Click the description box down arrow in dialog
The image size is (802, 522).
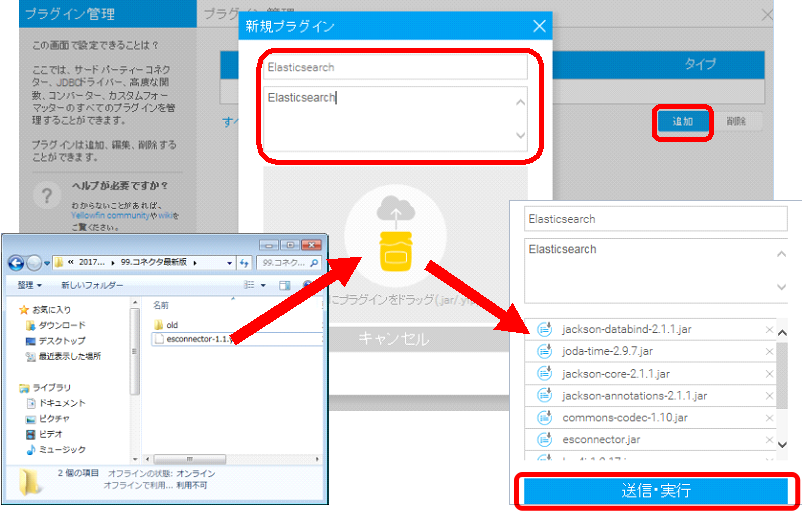pos(520,135)
